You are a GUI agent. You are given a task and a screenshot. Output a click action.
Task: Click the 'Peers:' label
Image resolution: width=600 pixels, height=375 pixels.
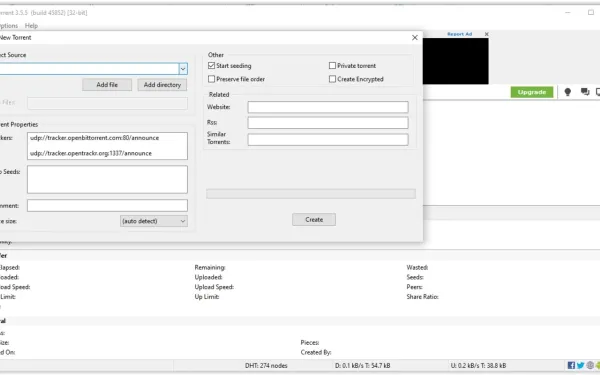(x=414, y=287)
